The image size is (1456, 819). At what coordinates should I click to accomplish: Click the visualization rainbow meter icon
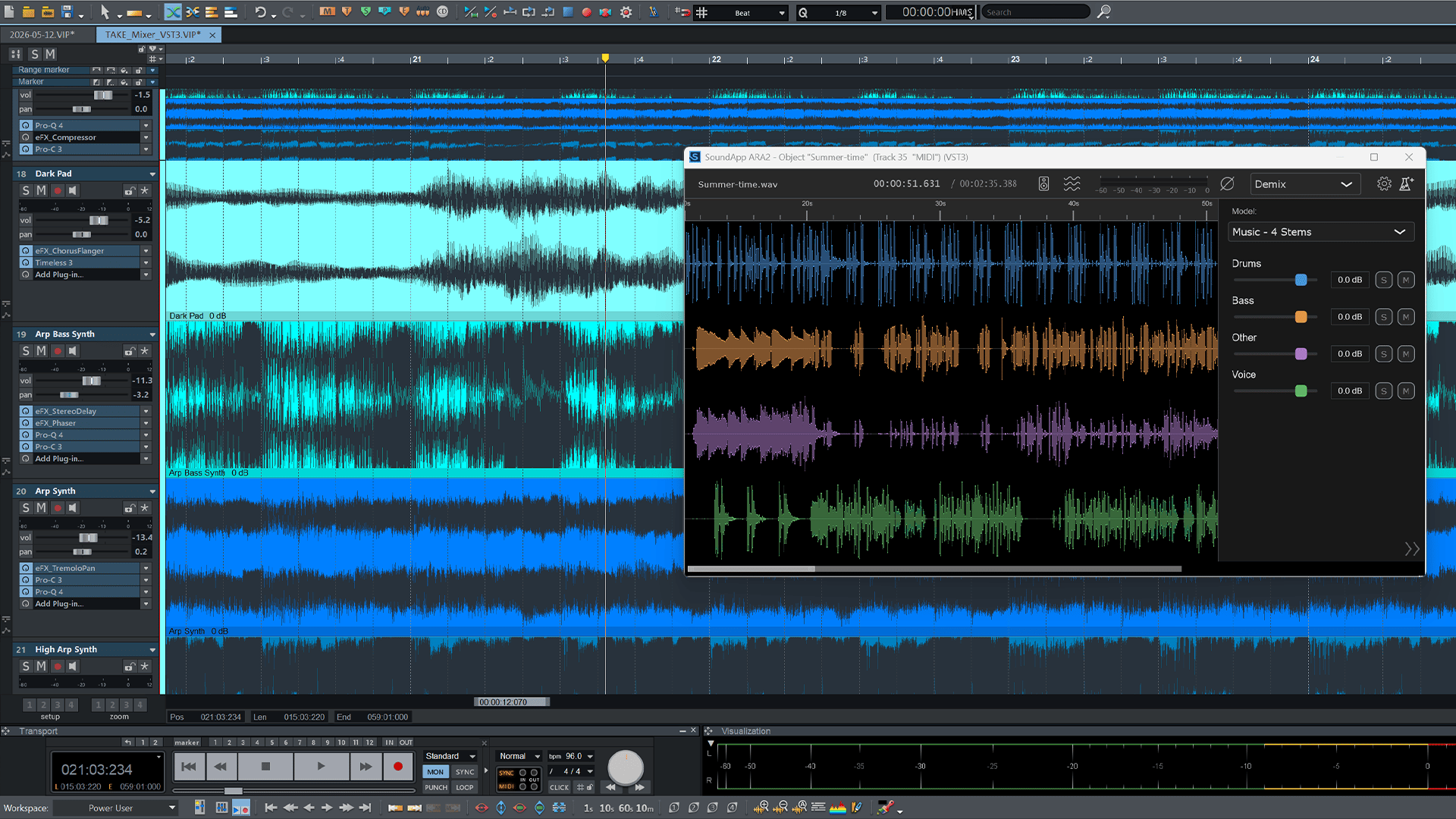838,808
